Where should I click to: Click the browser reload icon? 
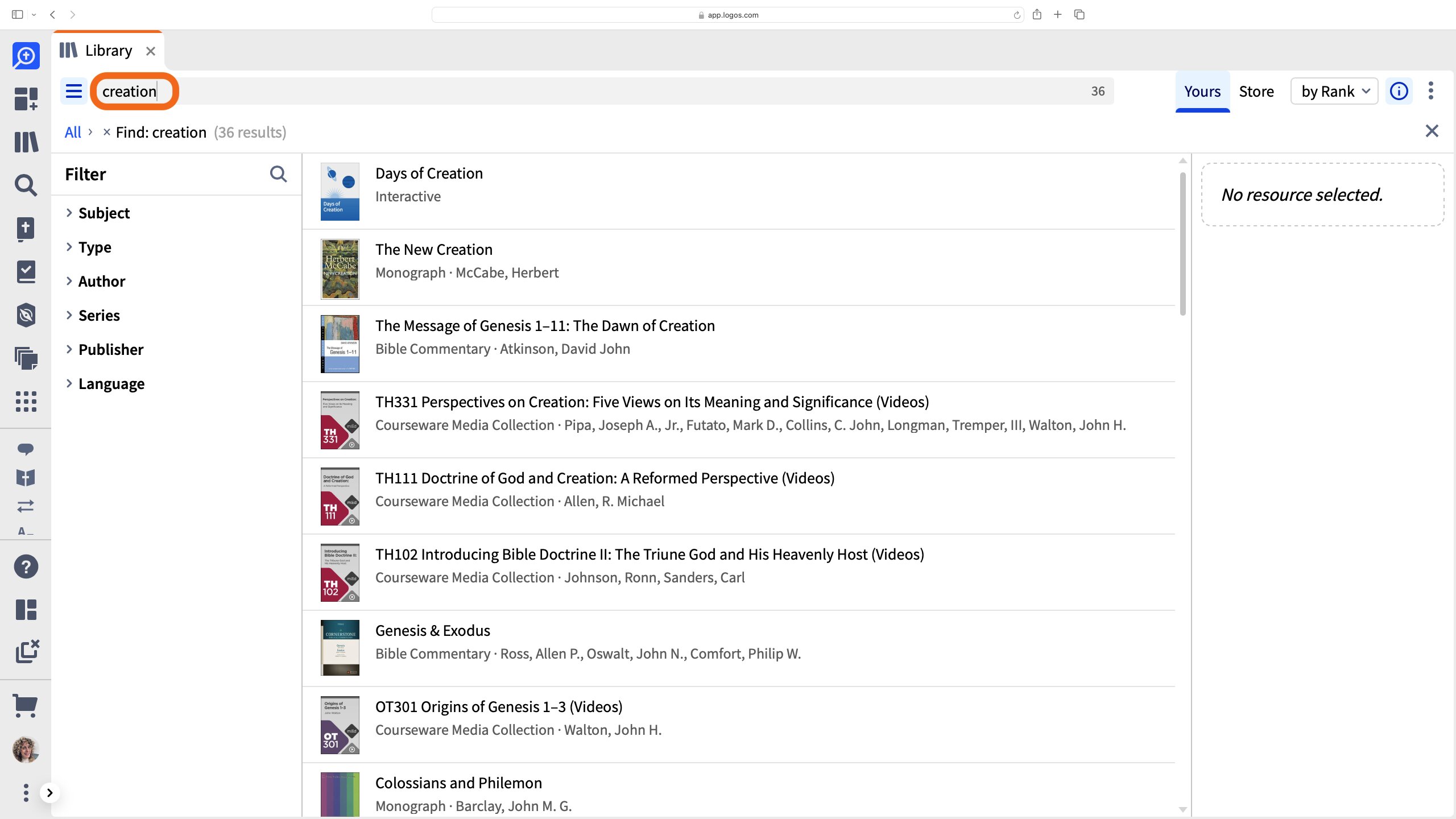[1017, 15]
